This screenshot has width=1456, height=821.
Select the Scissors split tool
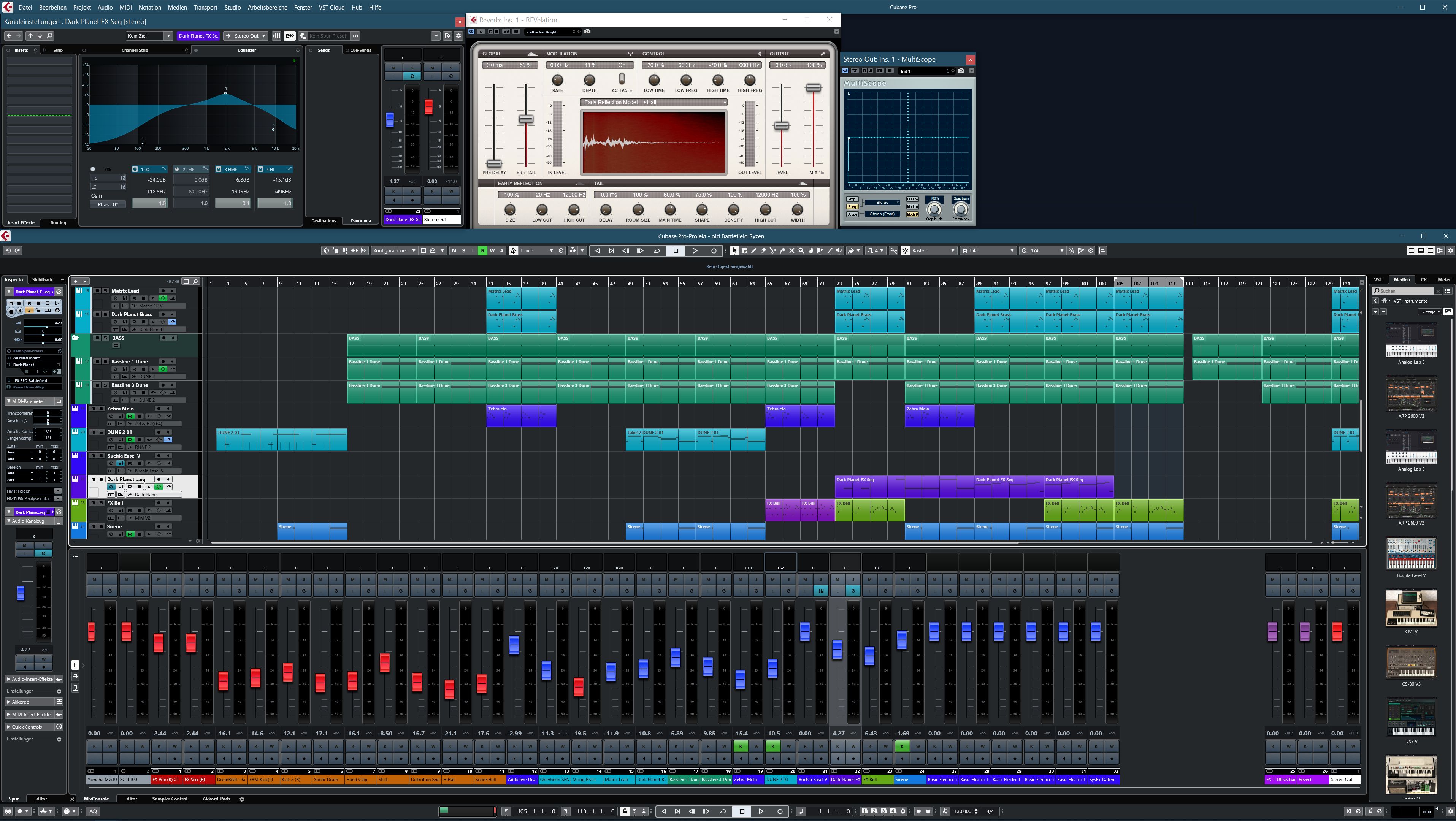click(x=772, y=251)
